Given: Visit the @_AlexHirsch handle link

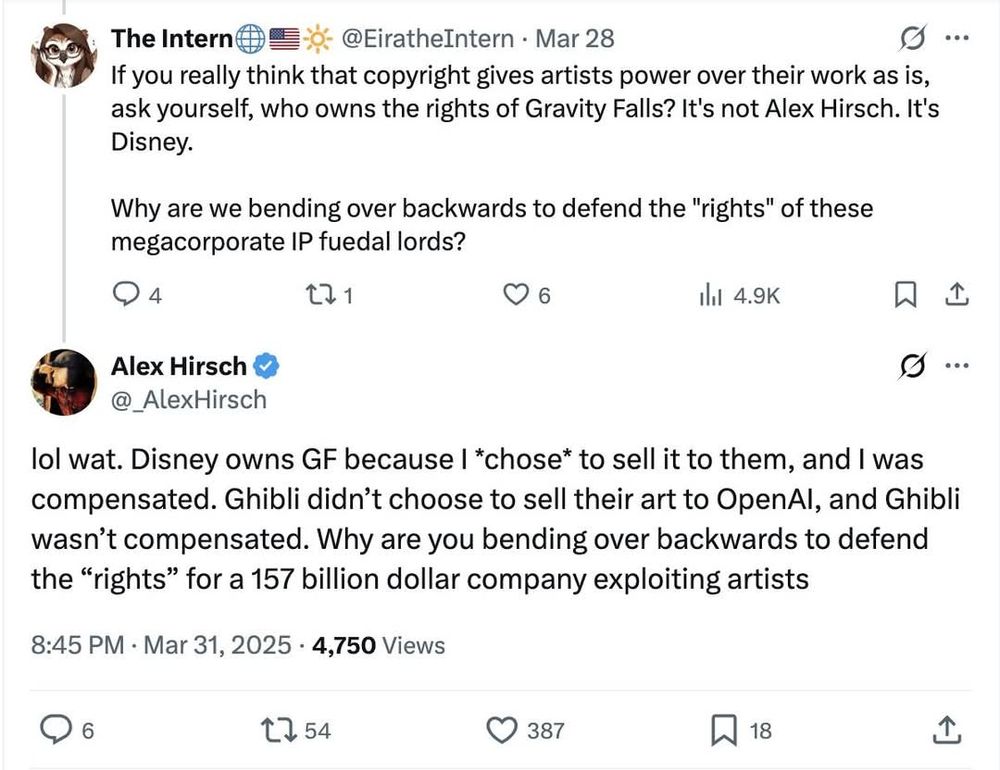Looking at the screenshot, I should pyautogui.click(x=188, y=400).
